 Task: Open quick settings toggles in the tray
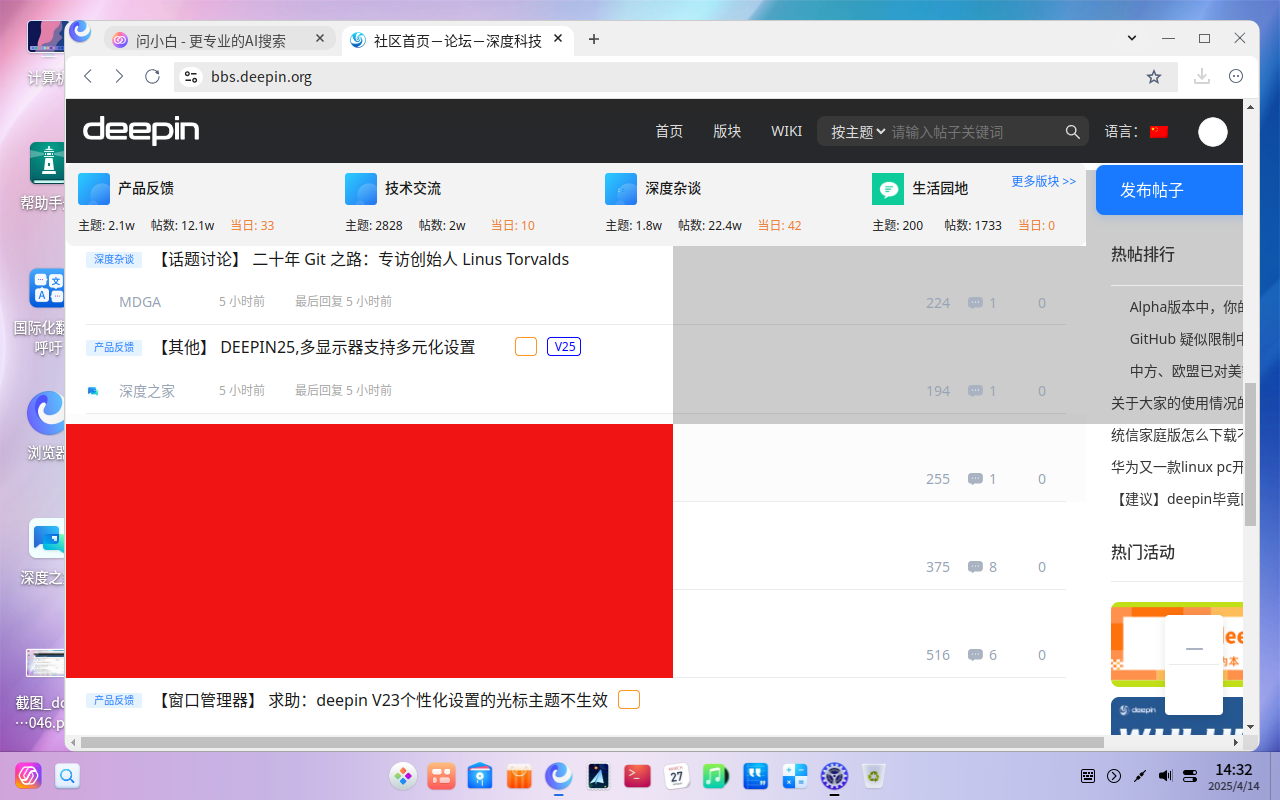1190,776
